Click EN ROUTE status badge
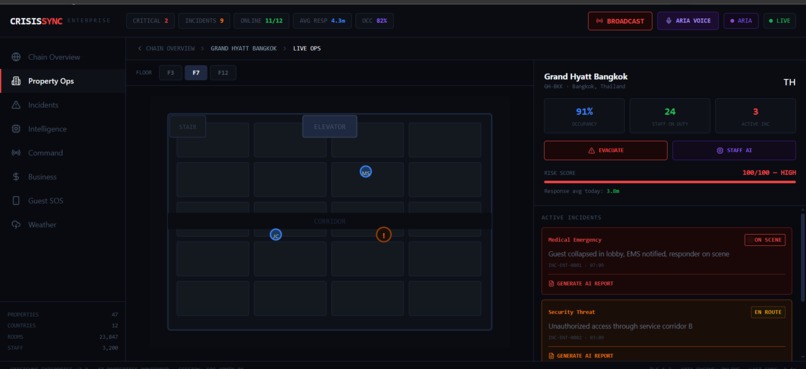The height and width of the screenshot is (369, 806). point(768,312)
